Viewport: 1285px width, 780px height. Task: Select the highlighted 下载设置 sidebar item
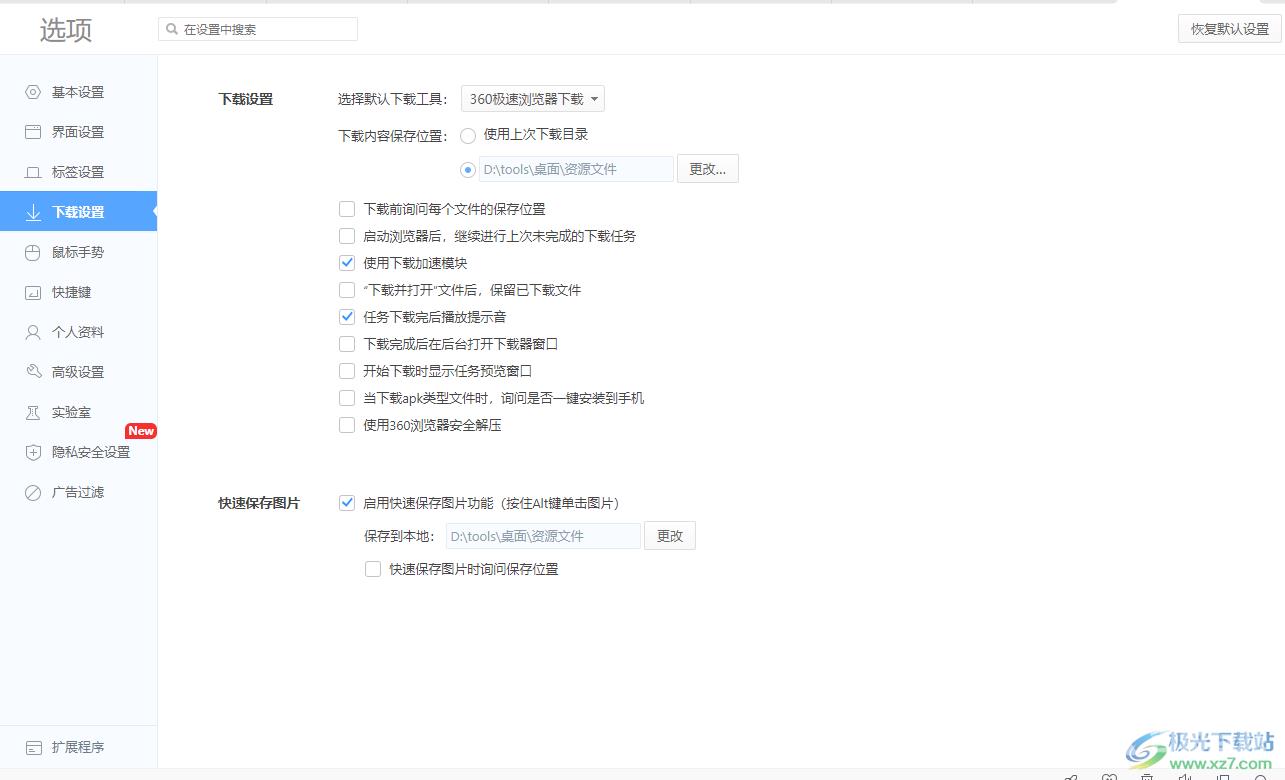[x=78, y=212]
